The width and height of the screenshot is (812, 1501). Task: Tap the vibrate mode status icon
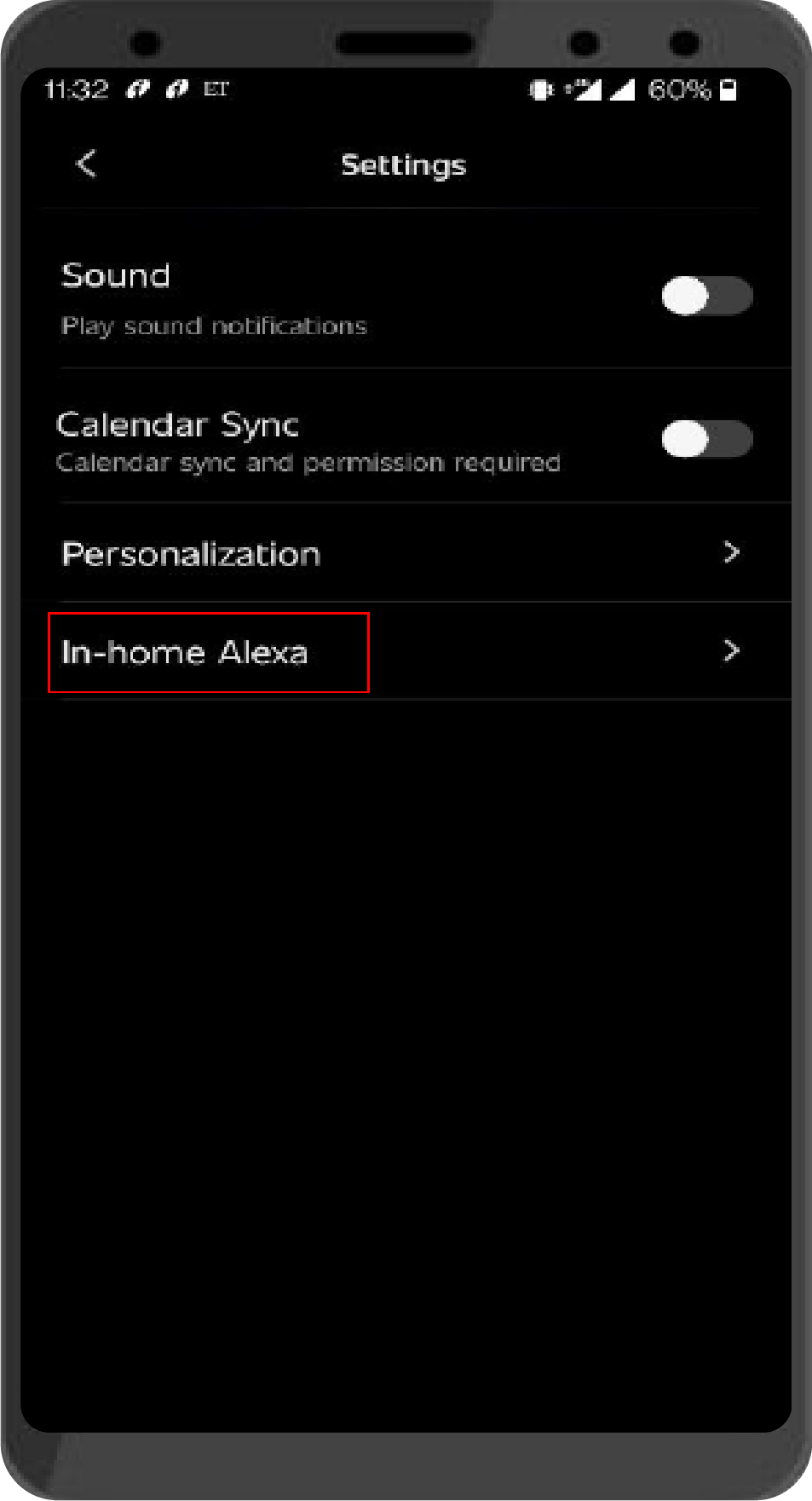point(540,89)
